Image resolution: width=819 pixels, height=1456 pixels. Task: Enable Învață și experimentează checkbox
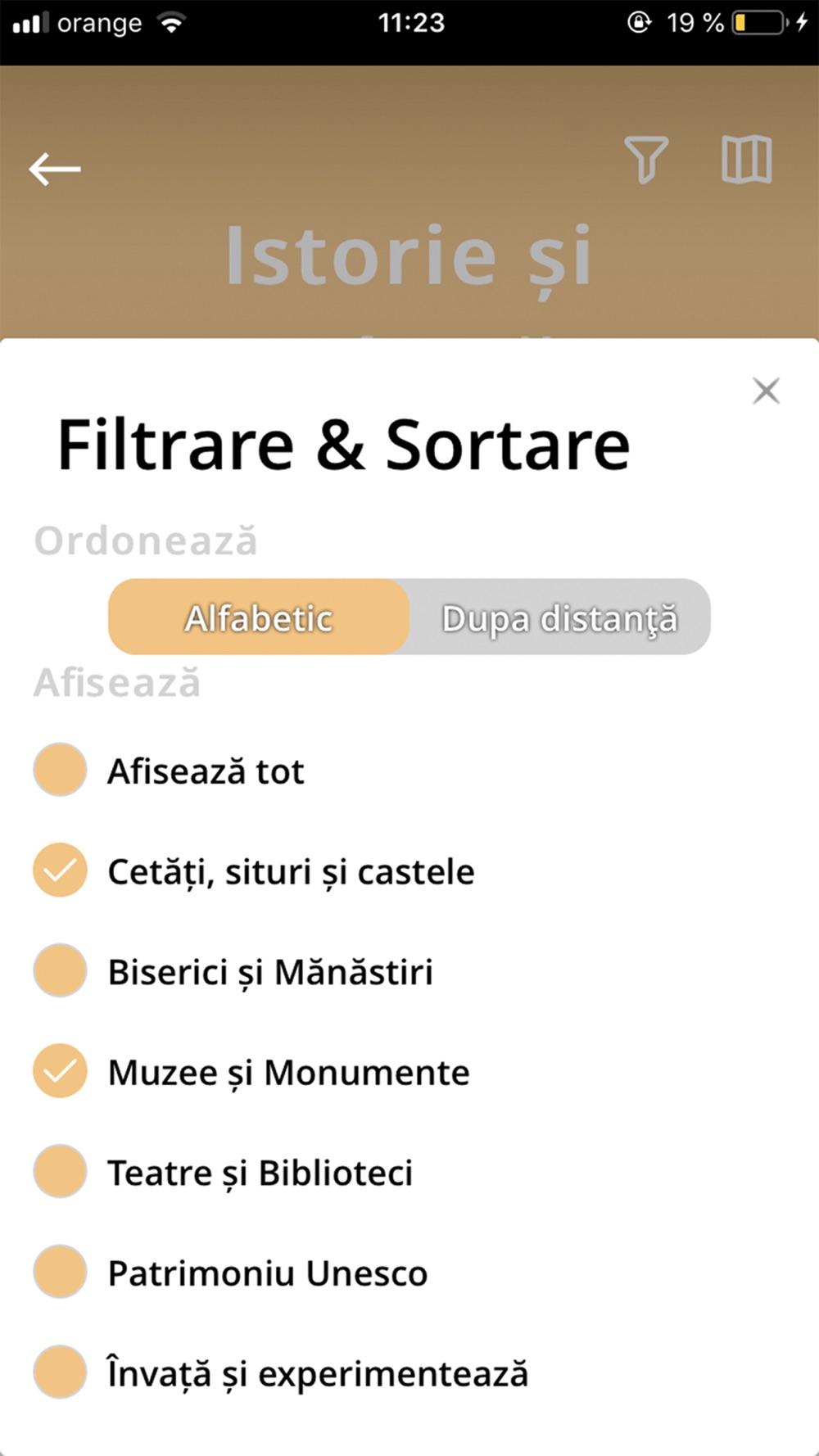[60, 1372]
